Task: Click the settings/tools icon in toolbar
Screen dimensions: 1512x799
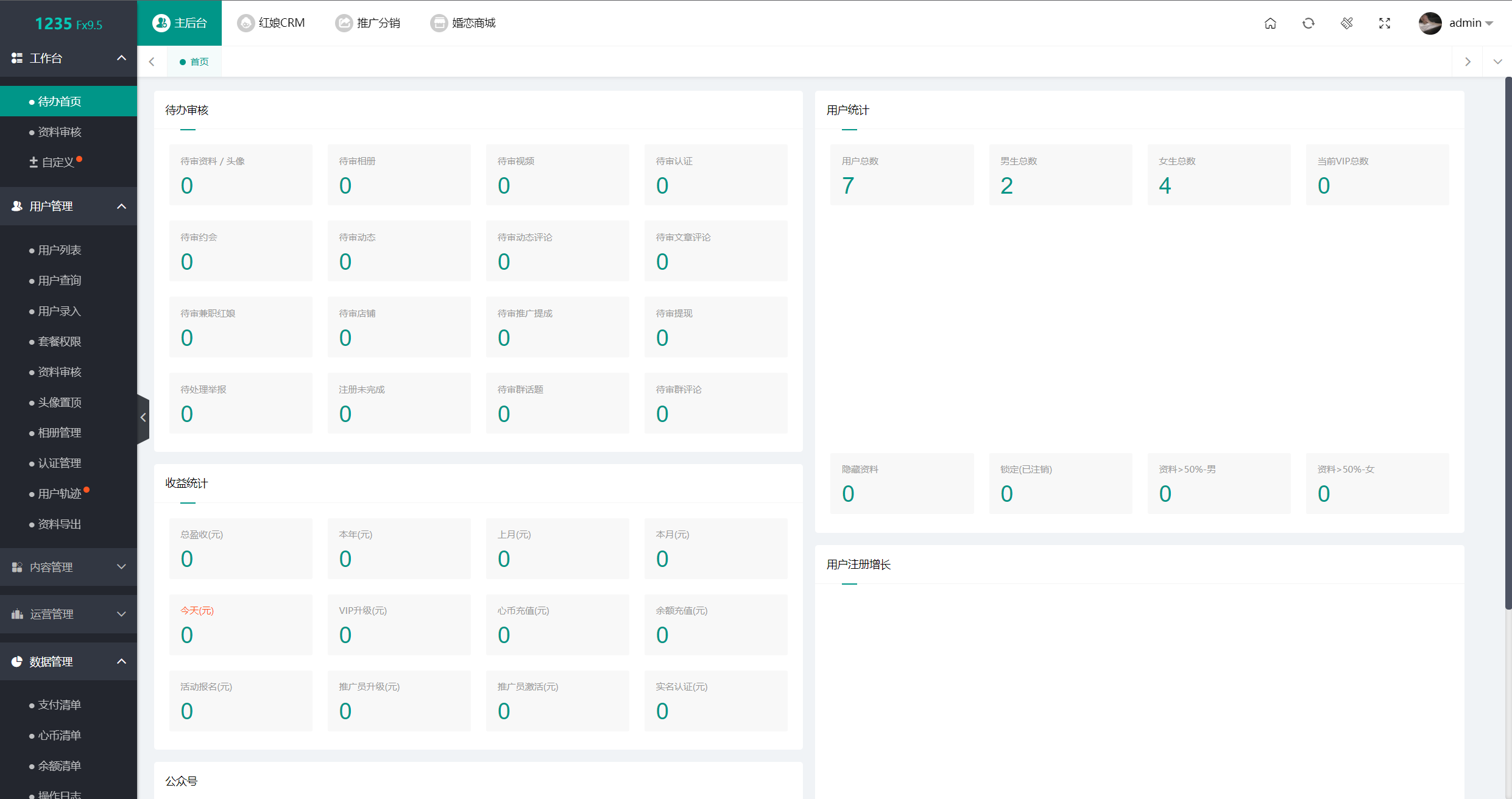Action: pyautogui.click(x=1346, y=22)
